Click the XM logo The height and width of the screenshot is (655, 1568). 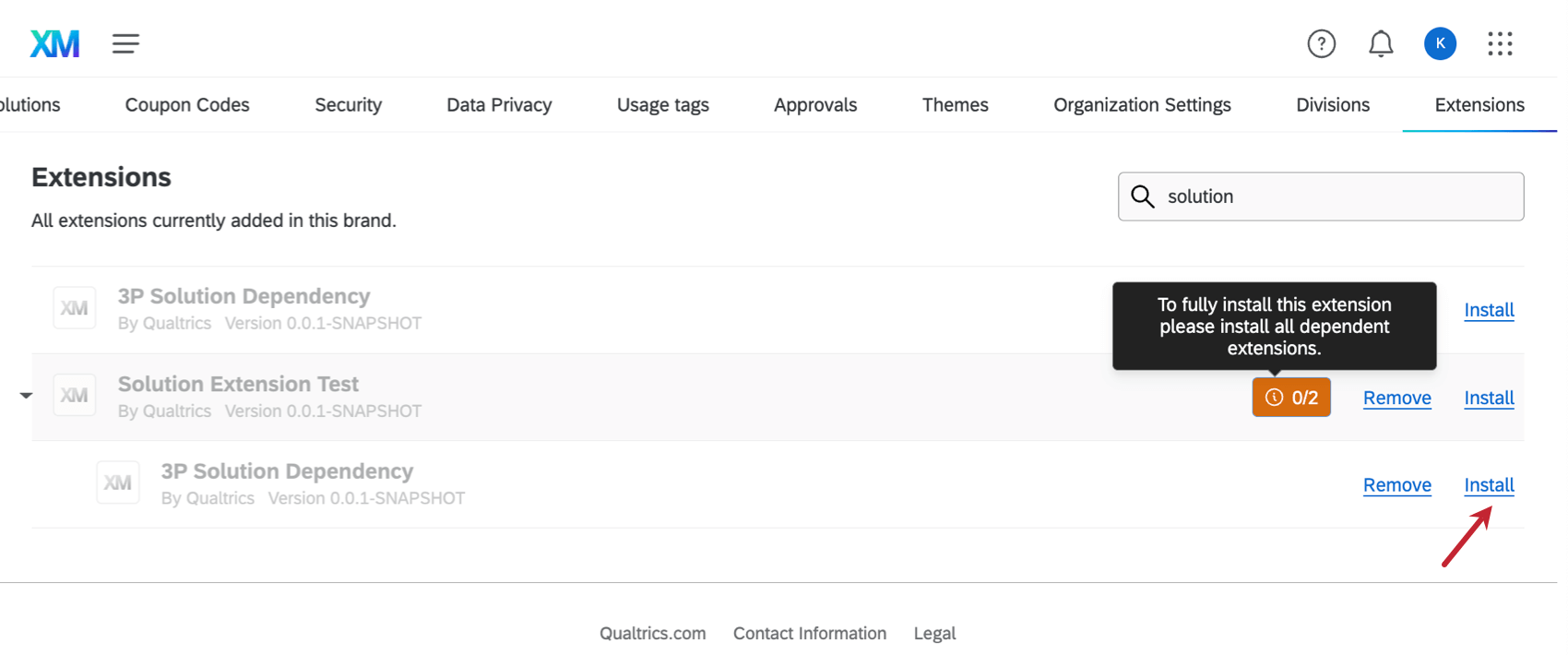point(54,43)
